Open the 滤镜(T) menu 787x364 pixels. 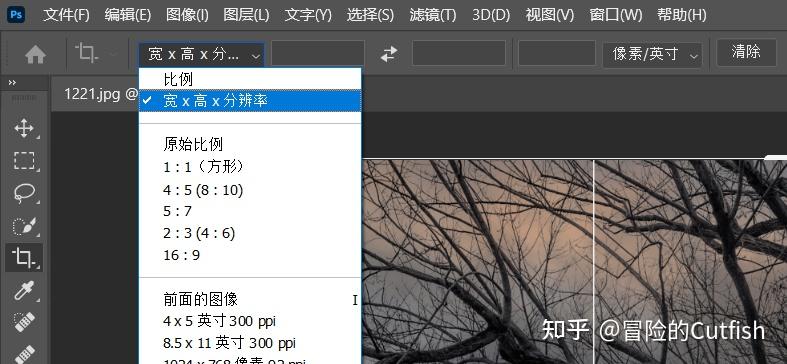433,15
